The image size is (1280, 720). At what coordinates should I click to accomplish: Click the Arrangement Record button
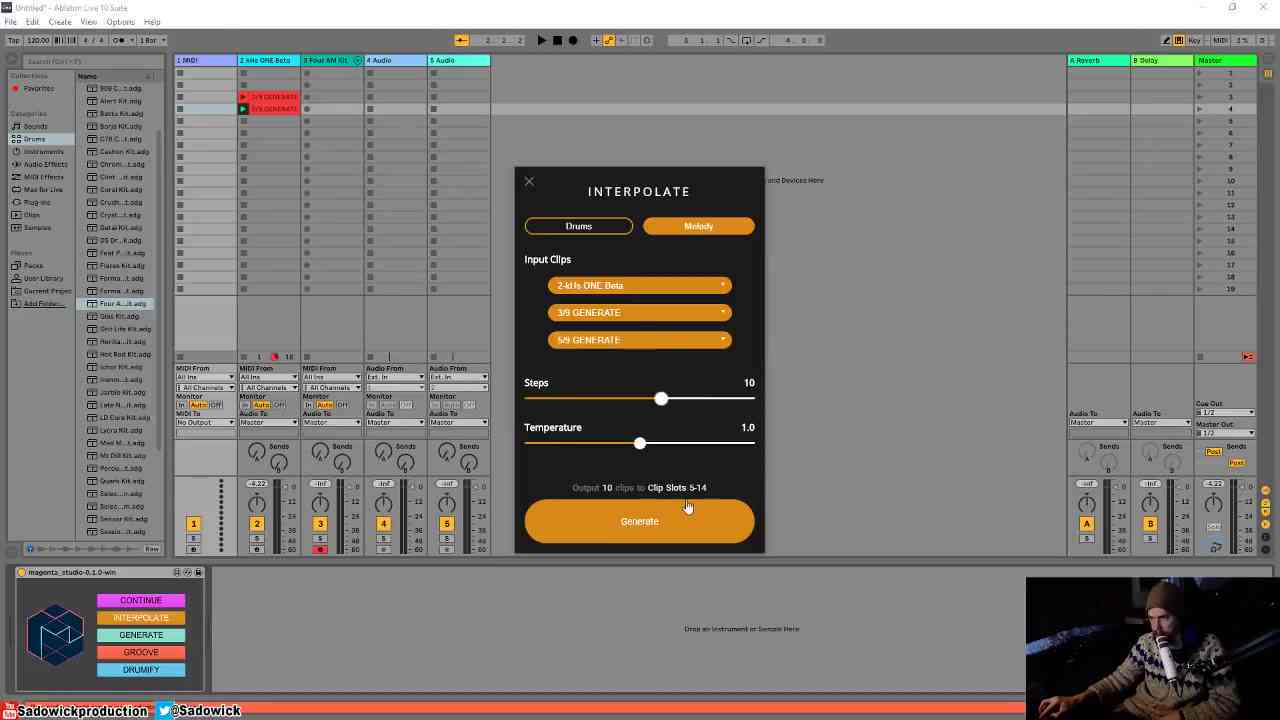click(x=572, y=40)
